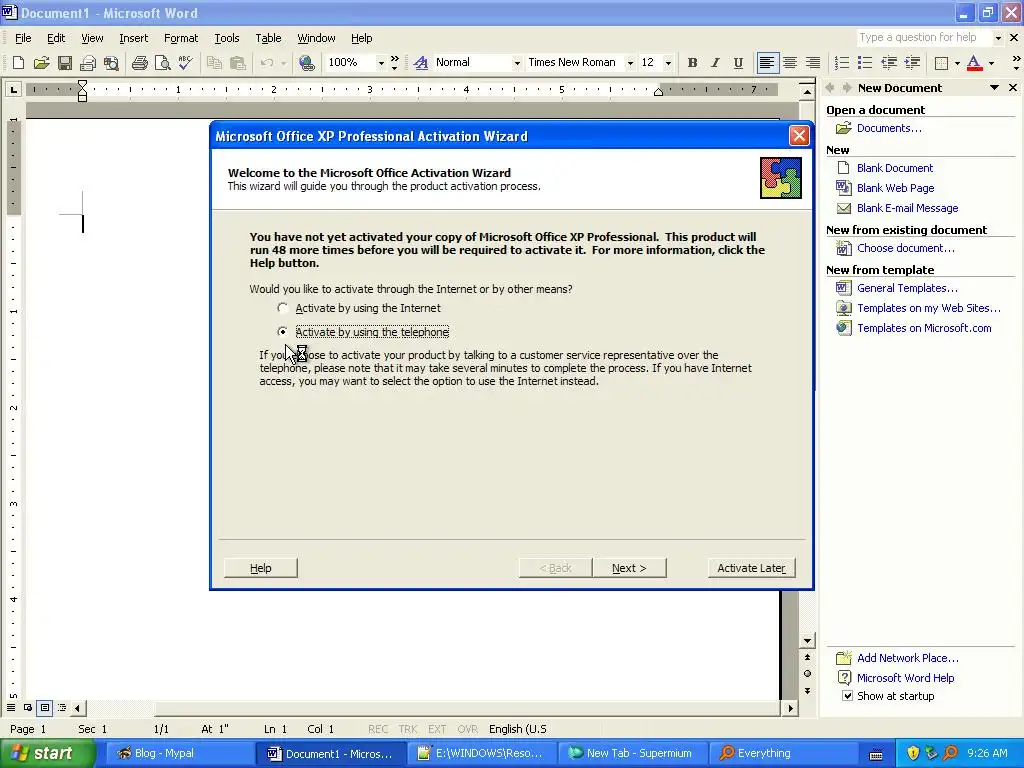Image resolution: width=1024 pixels, height=768 pixels.
Task: Open the Zoom 100% dropdown
Action: (381, 63)
